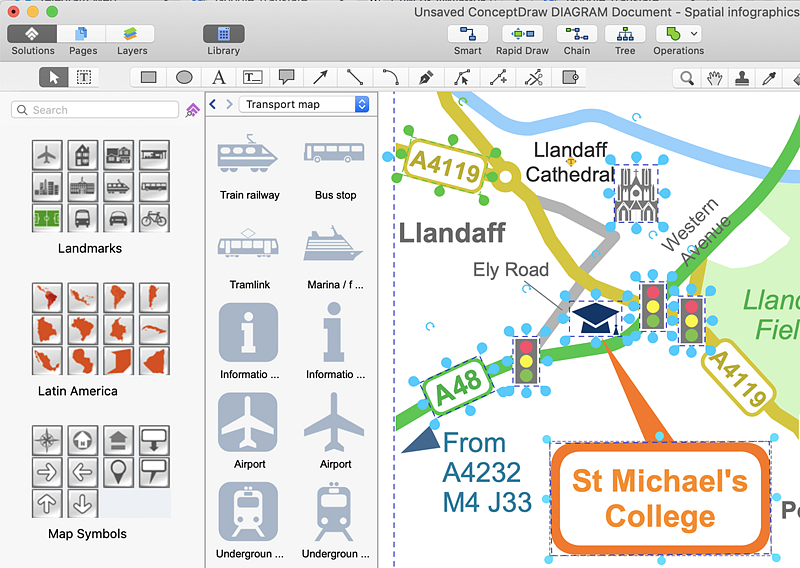Select the edit points tool

tap(462, 78)
